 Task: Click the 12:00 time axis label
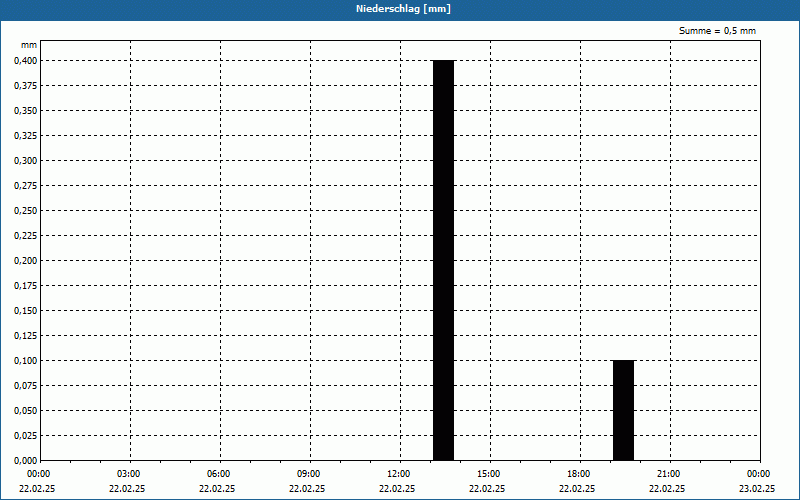coord(398,474)
